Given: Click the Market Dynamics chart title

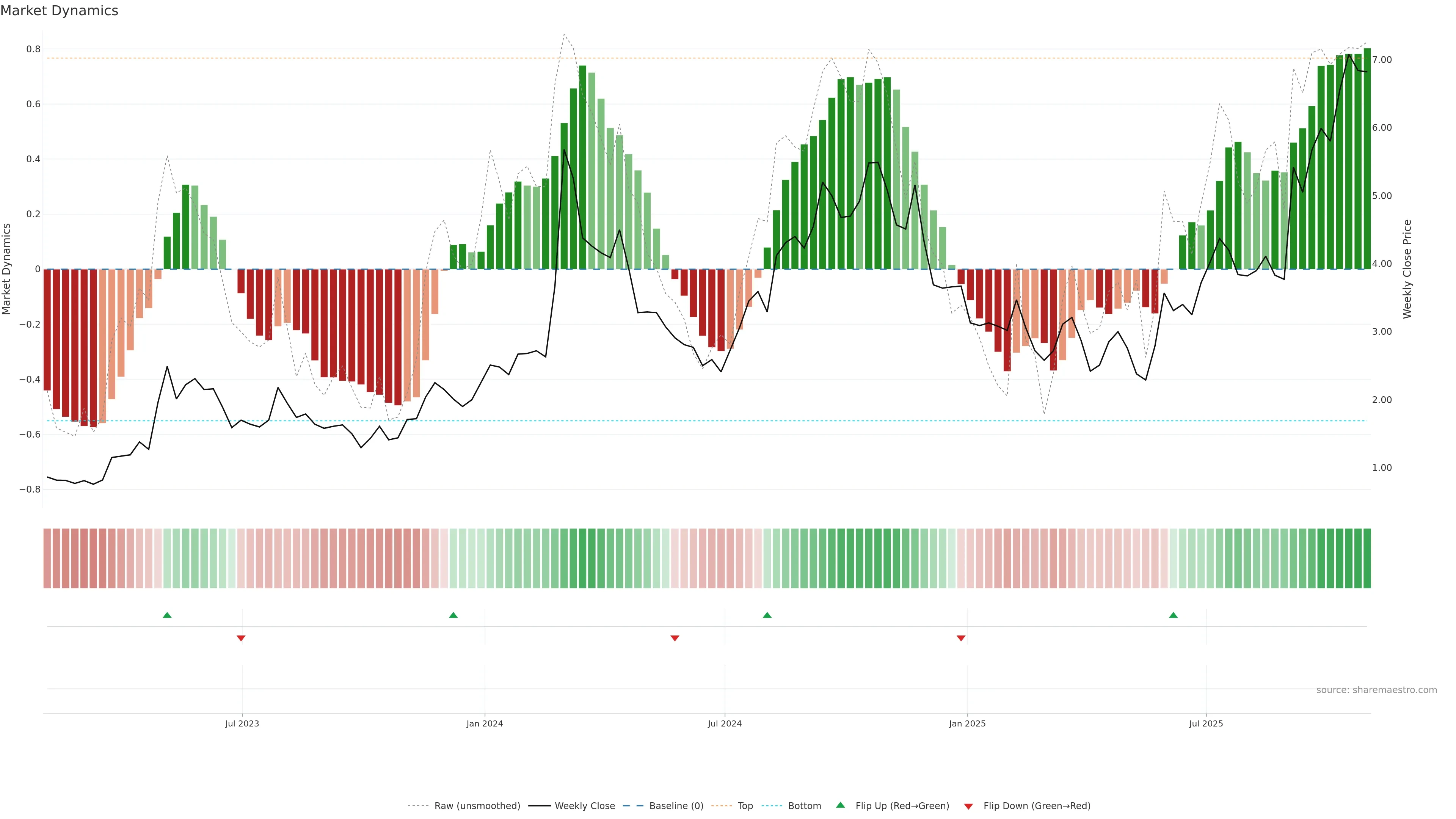Looking at the screenshot, I should (x=60, y=11).
